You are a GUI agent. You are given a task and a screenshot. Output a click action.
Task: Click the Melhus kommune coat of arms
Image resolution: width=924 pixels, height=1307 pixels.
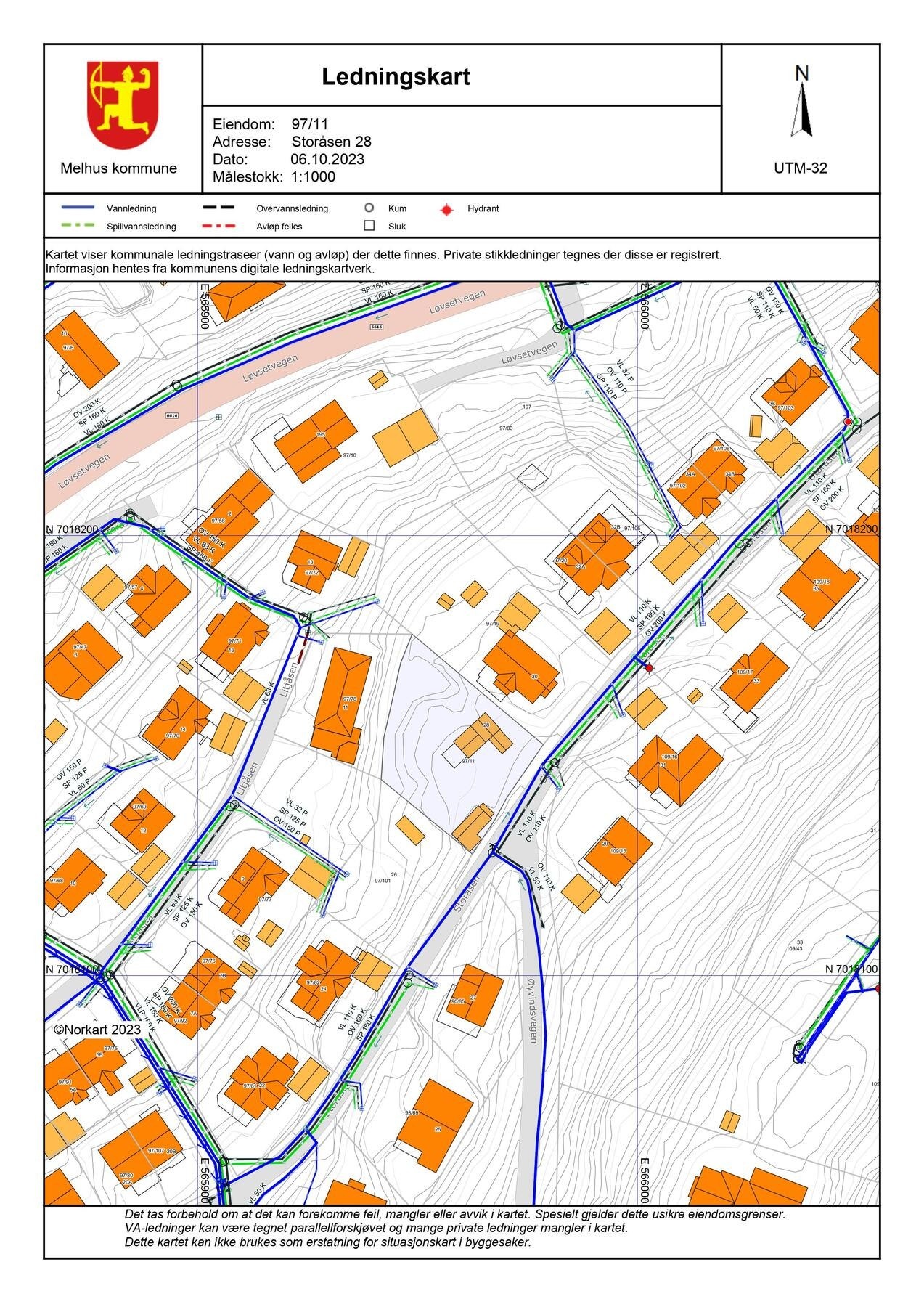point(123,105)
